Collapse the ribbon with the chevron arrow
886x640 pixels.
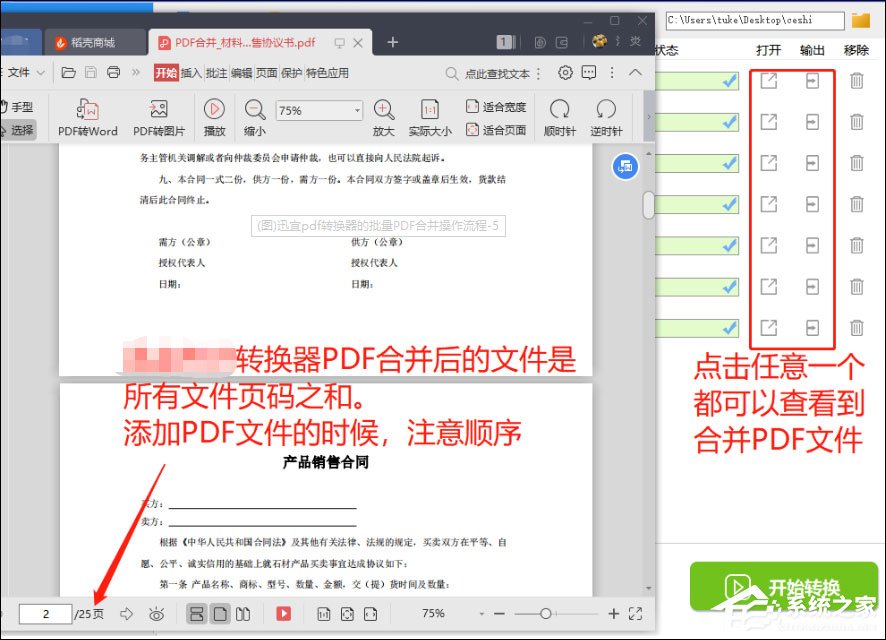tap(636, 72)
